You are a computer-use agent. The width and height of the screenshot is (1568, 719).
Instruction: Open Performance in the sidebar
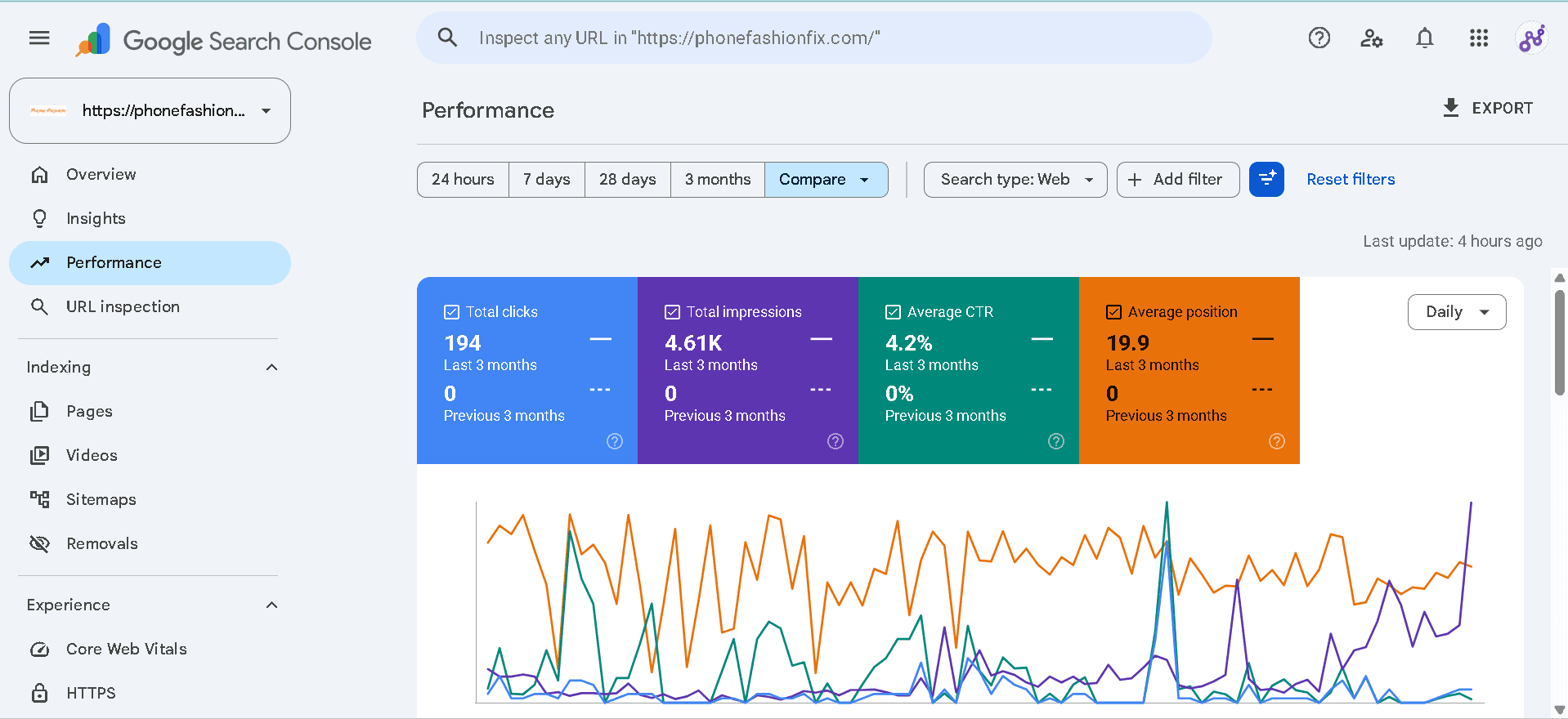pos(150,262)
